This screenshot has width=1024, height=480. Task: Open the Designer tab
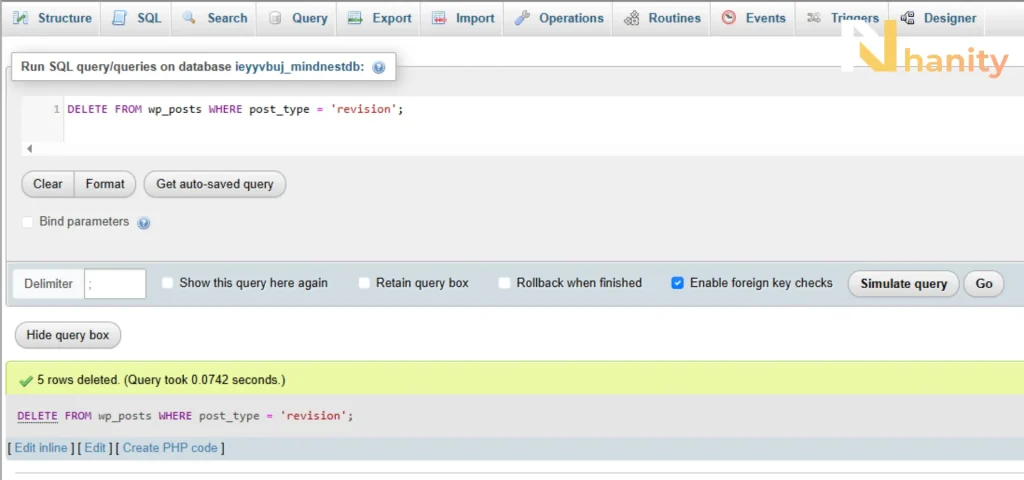click(938, 18)
